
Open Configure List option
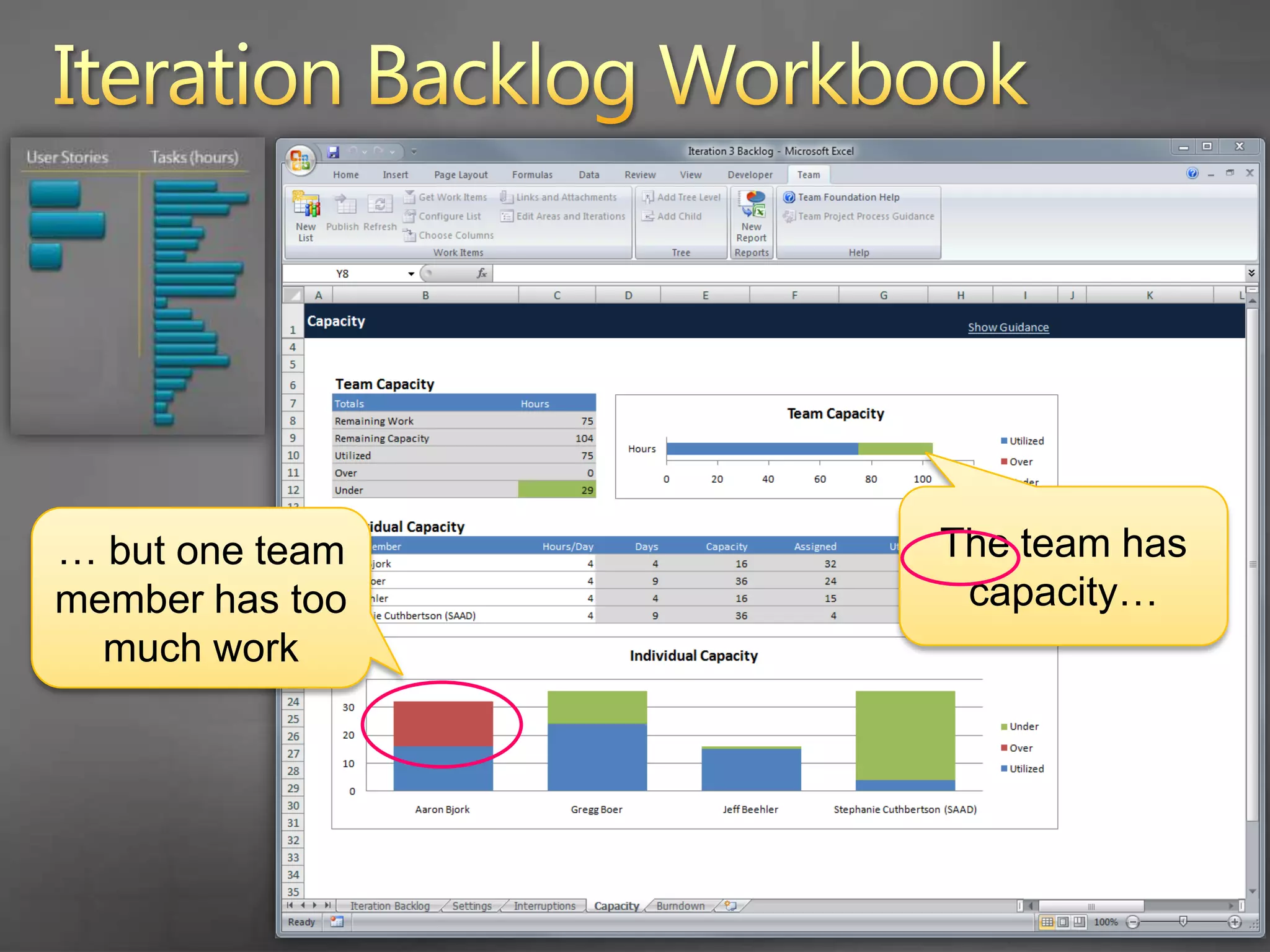[442, 216]
